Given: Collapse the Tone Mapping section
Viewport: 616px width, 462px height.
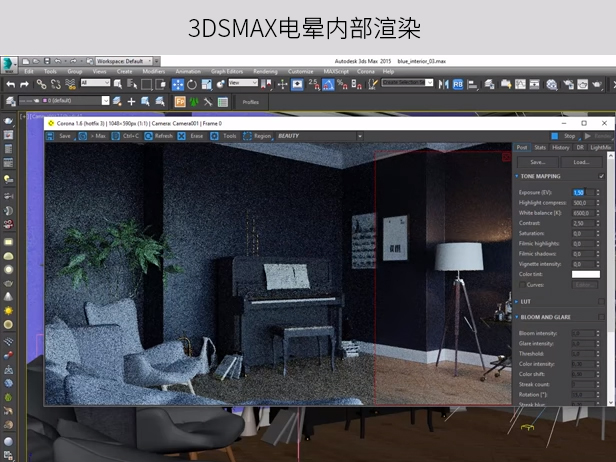Looking at the screenshot, I should click(x=516, y=176).
